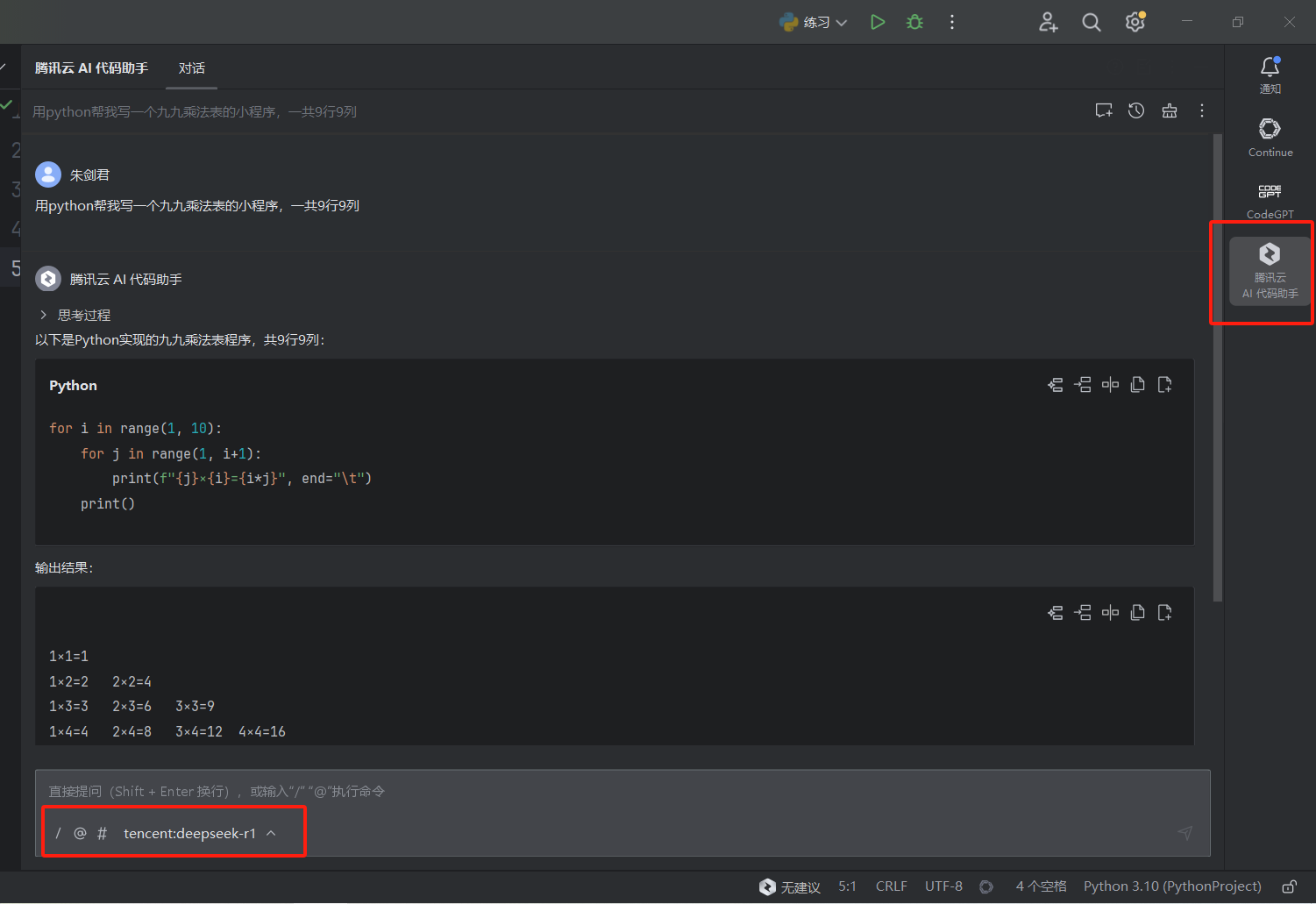Select the 腾讯云 AI 代码助手 tab title

(x=92, y=68)
